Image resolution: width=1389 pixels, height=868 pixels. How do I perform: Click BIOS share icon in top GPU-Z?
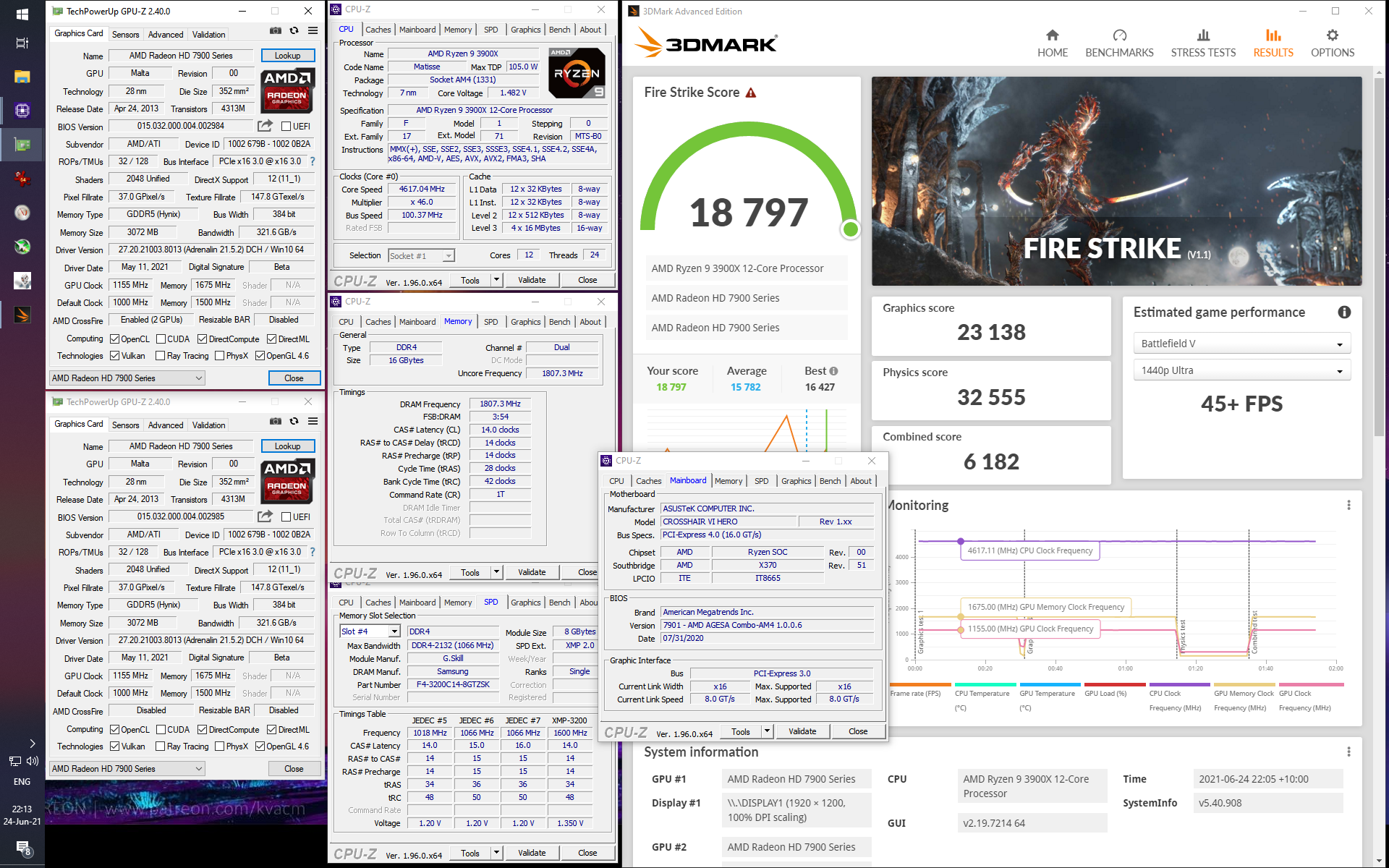265,126
